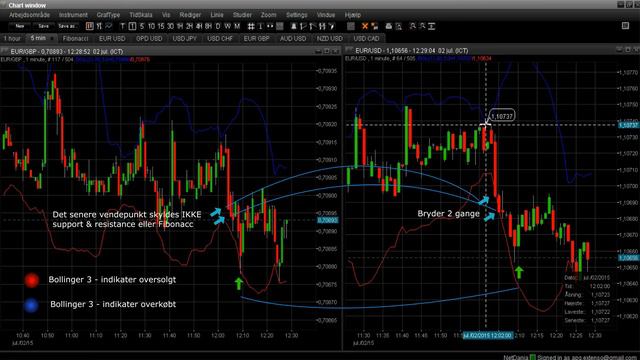Click the zoom in magnifier icon
Screen dimensions: 640x360
[413, 26]
